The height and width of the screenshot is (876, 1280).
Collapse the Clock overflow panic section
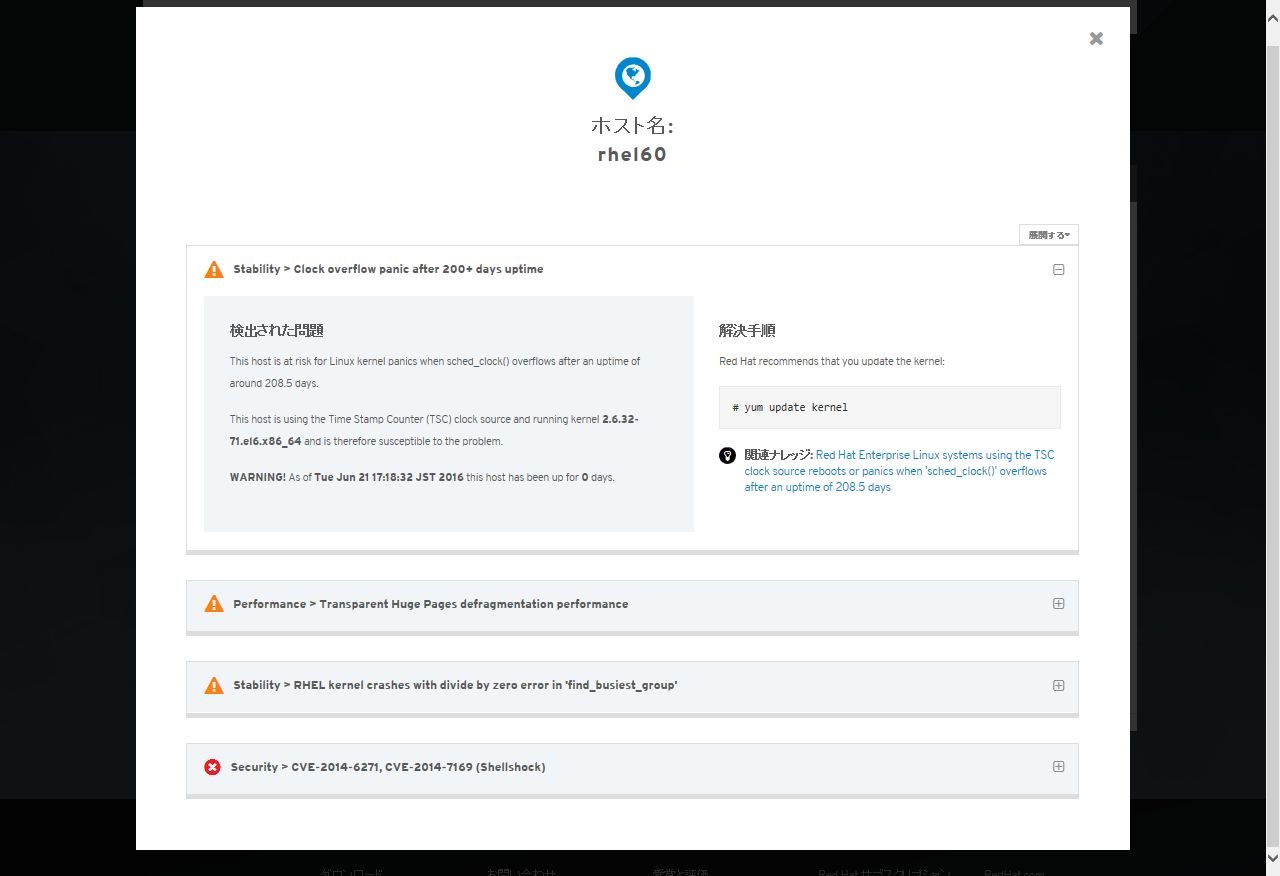tap(1058, 270)
